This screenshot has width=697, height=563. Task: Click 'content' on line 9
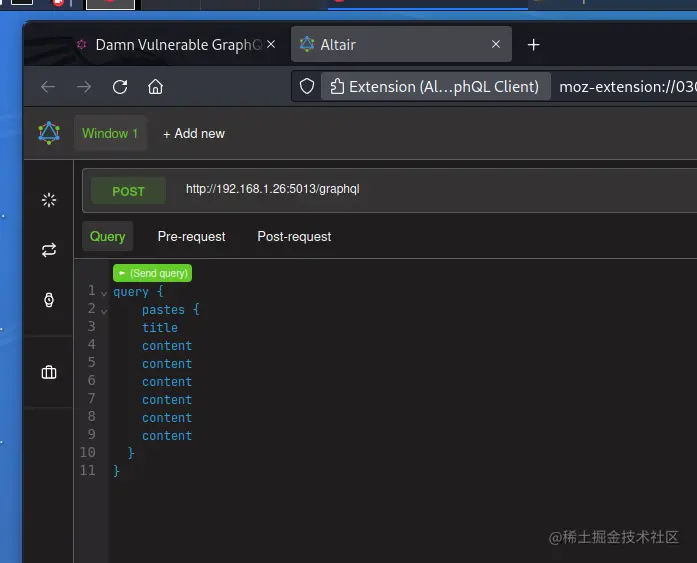[x=167, y=435]
